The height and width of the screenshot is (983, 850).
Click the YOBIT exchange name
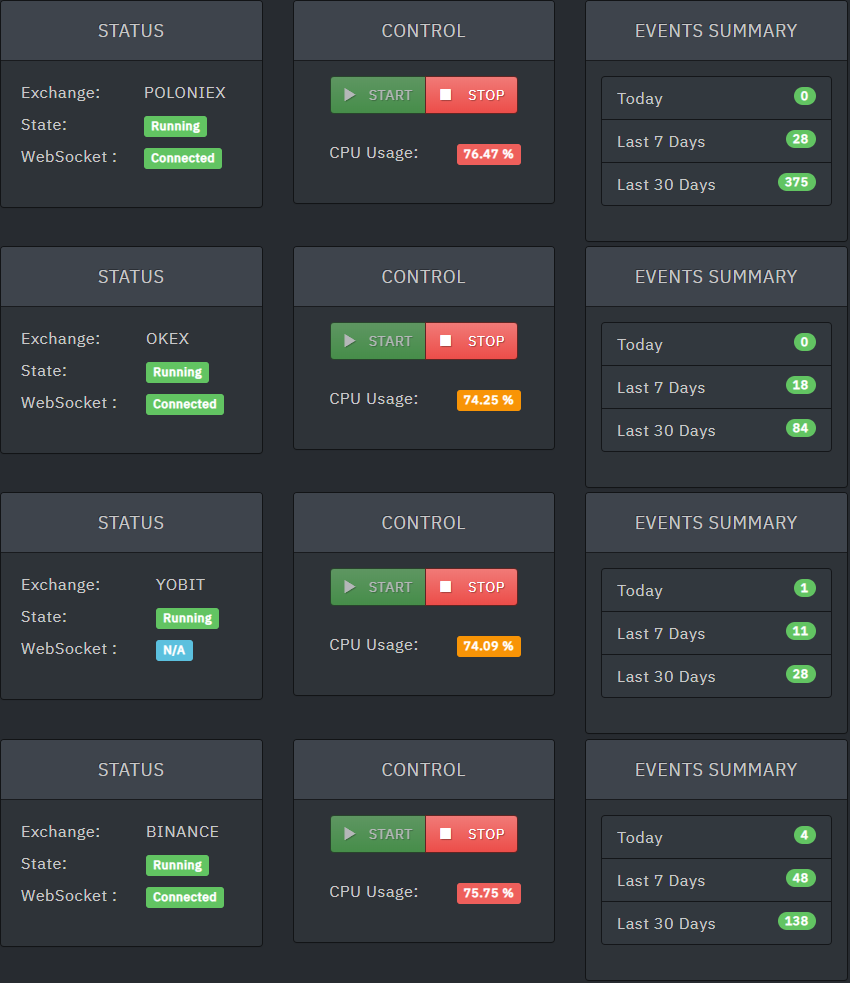pyautogui.click(x=181, y=584)
